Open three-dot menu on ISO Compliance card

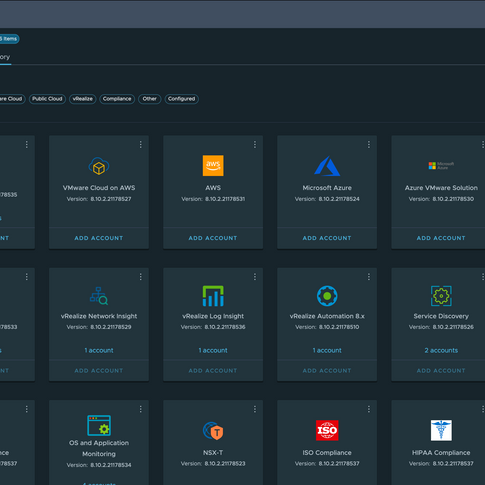[x=369, y=409]
